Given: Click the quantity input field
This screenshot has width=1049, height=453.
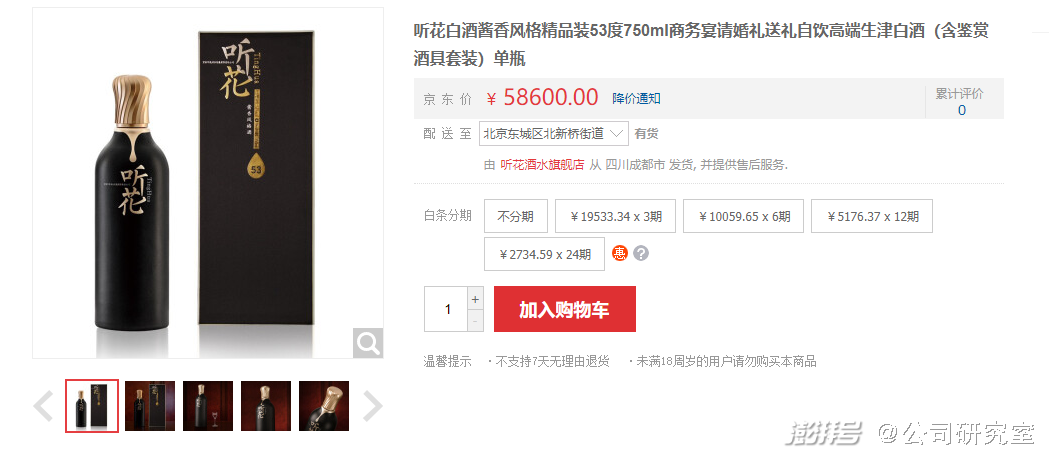Looking at the screenshot, I should click(x=446, y=309).
